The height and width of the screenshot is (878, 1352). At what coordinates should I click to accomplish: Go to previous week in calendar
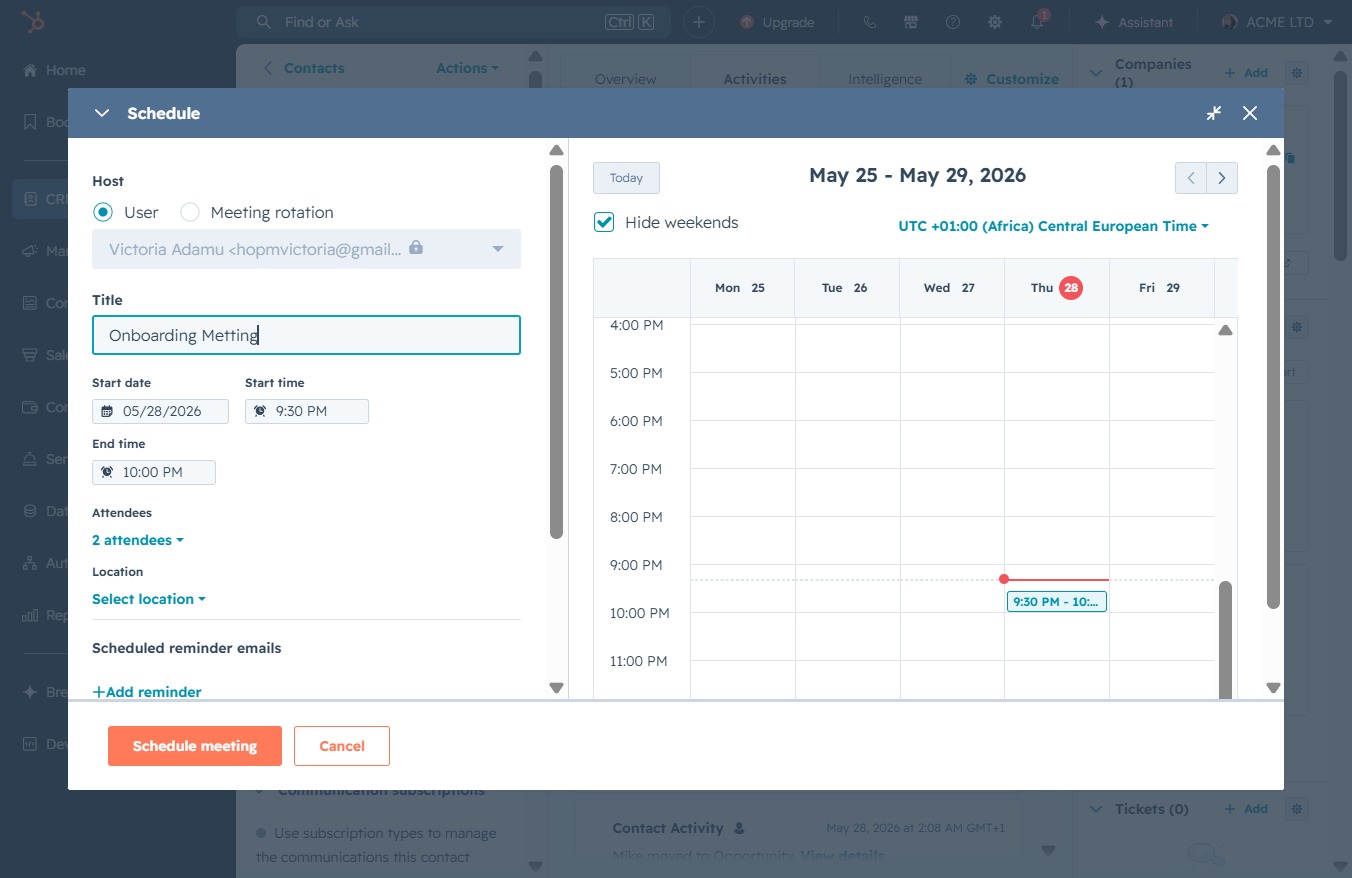coord(1191,178)
